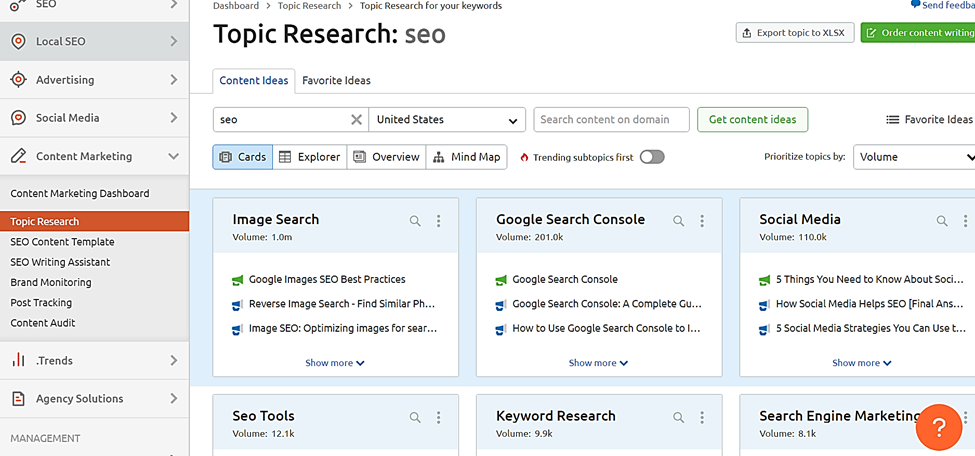Viewport: 975px width, 456px height.
Task: Expand the Advertising sidebar section
Action: [173, 80]
